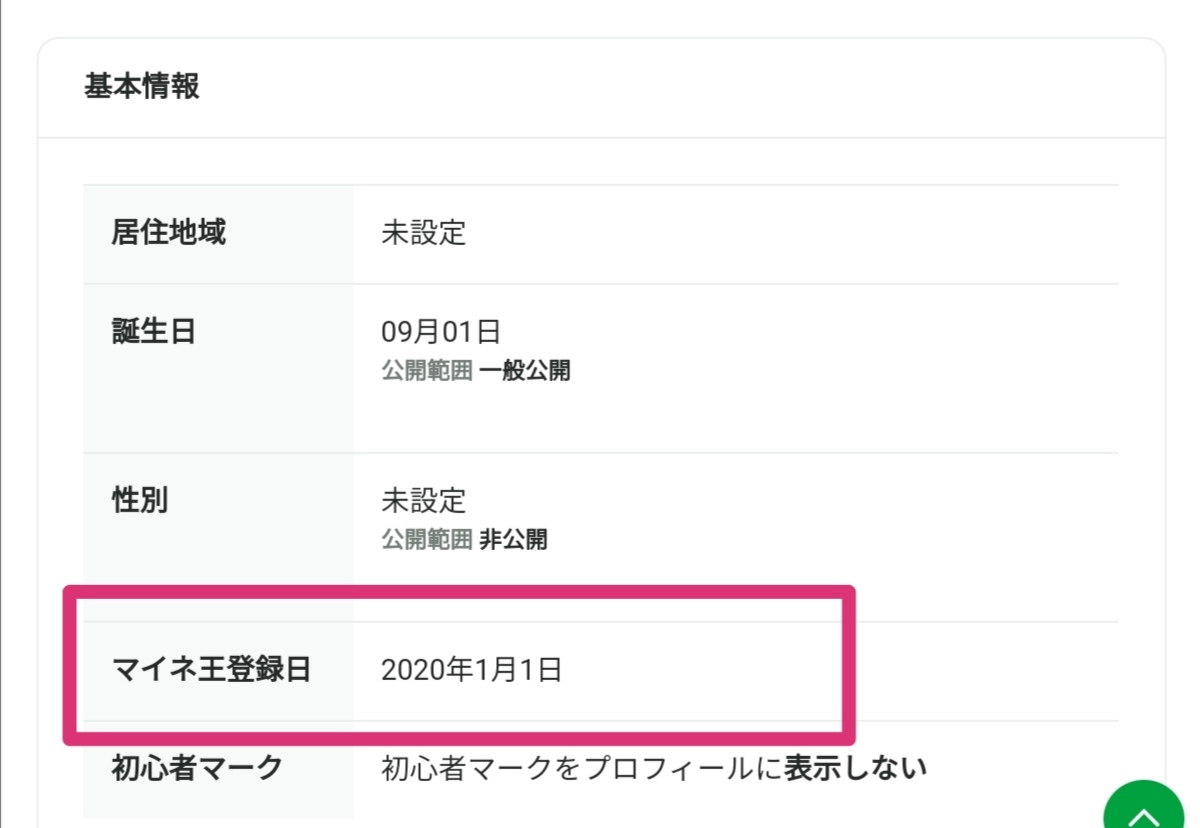The image size is (1200, 828).
Task: Open the 非公開 visibility setting
Action: click(513, 541)
